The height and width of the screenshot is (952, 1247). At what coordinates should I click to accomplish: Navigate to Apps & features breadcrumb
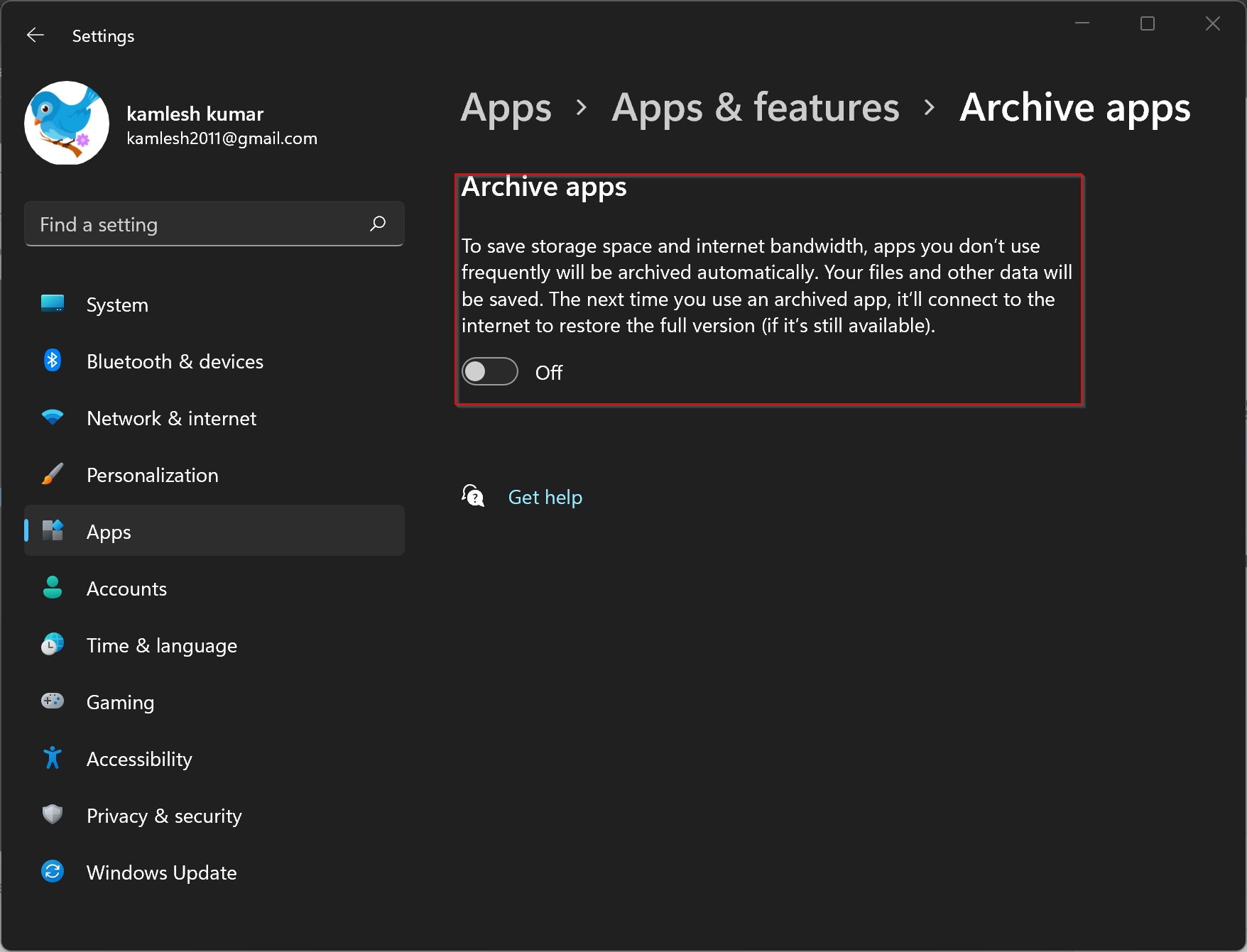click(756, 108)
